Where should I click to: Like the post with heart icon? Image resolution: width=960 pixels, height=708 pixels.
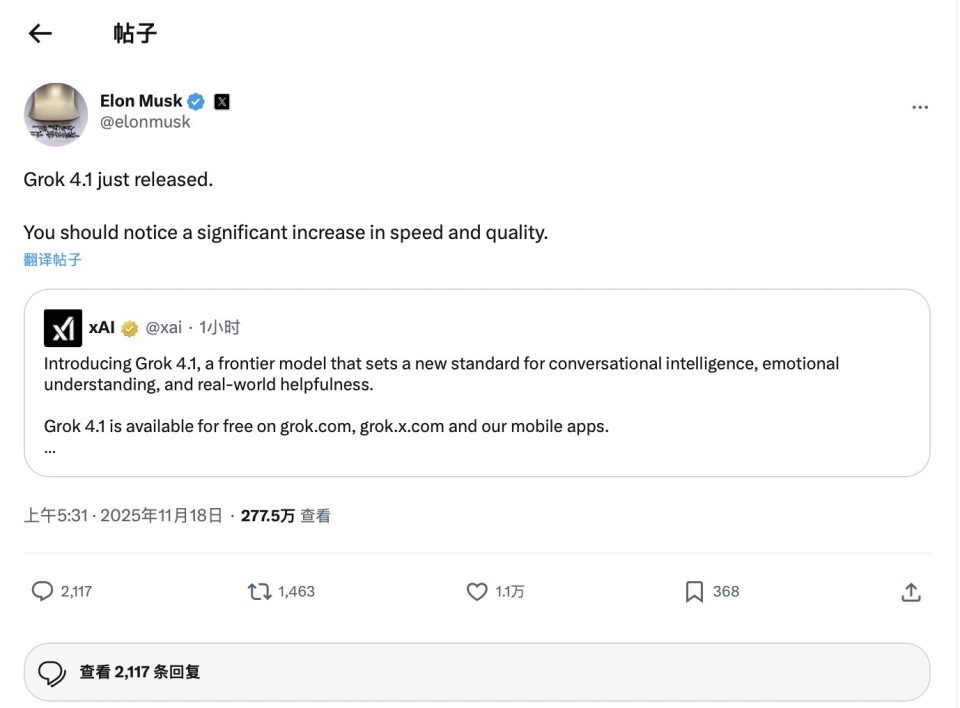477,592
